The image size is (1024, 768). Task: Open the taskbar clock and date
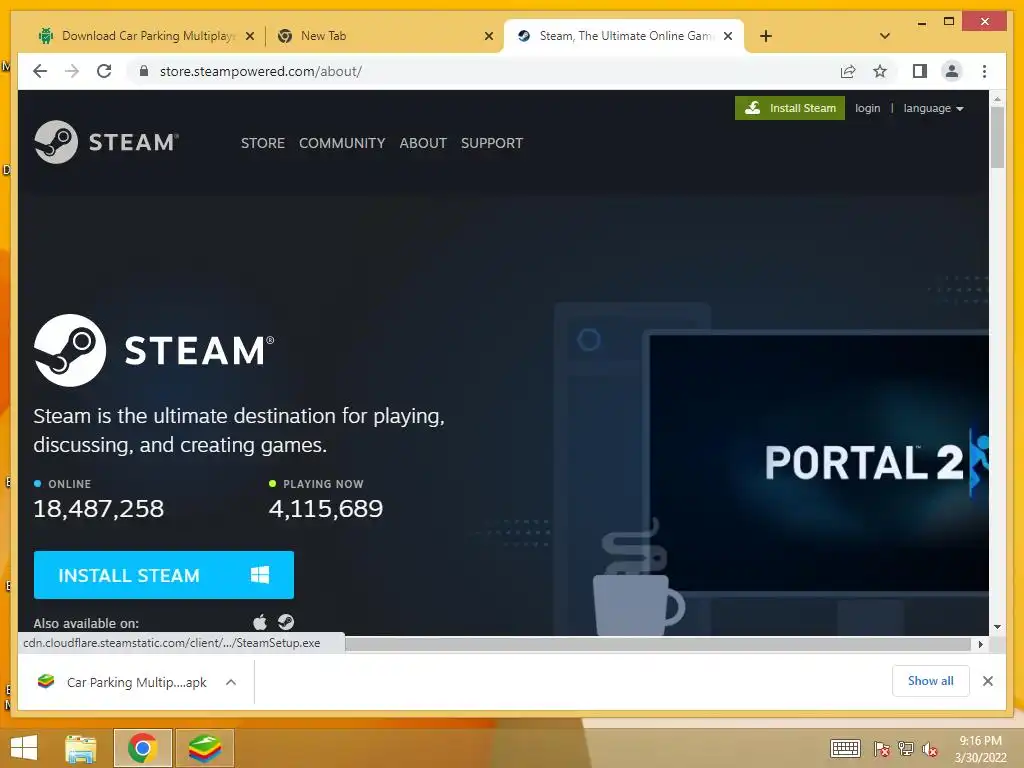tap(980, 749)
